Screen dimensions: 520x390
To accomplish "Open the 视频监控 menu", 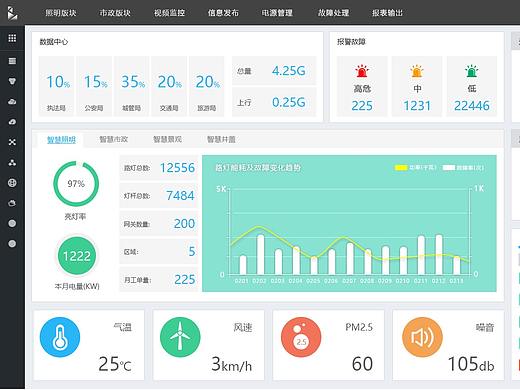I will 169,13.
